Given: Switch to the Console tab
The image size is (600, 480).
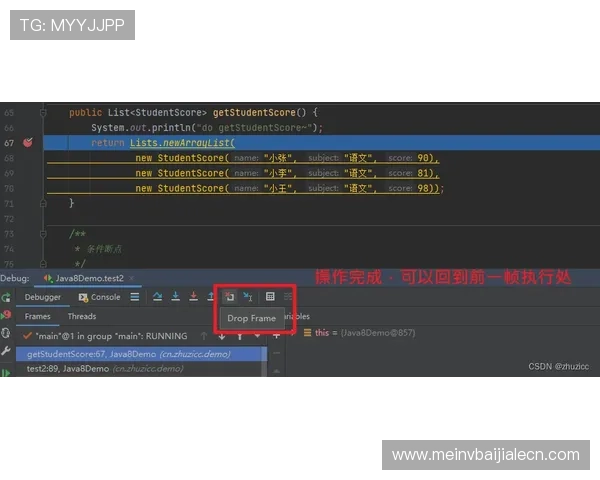Looking at the screenshot, I should 99,297.
